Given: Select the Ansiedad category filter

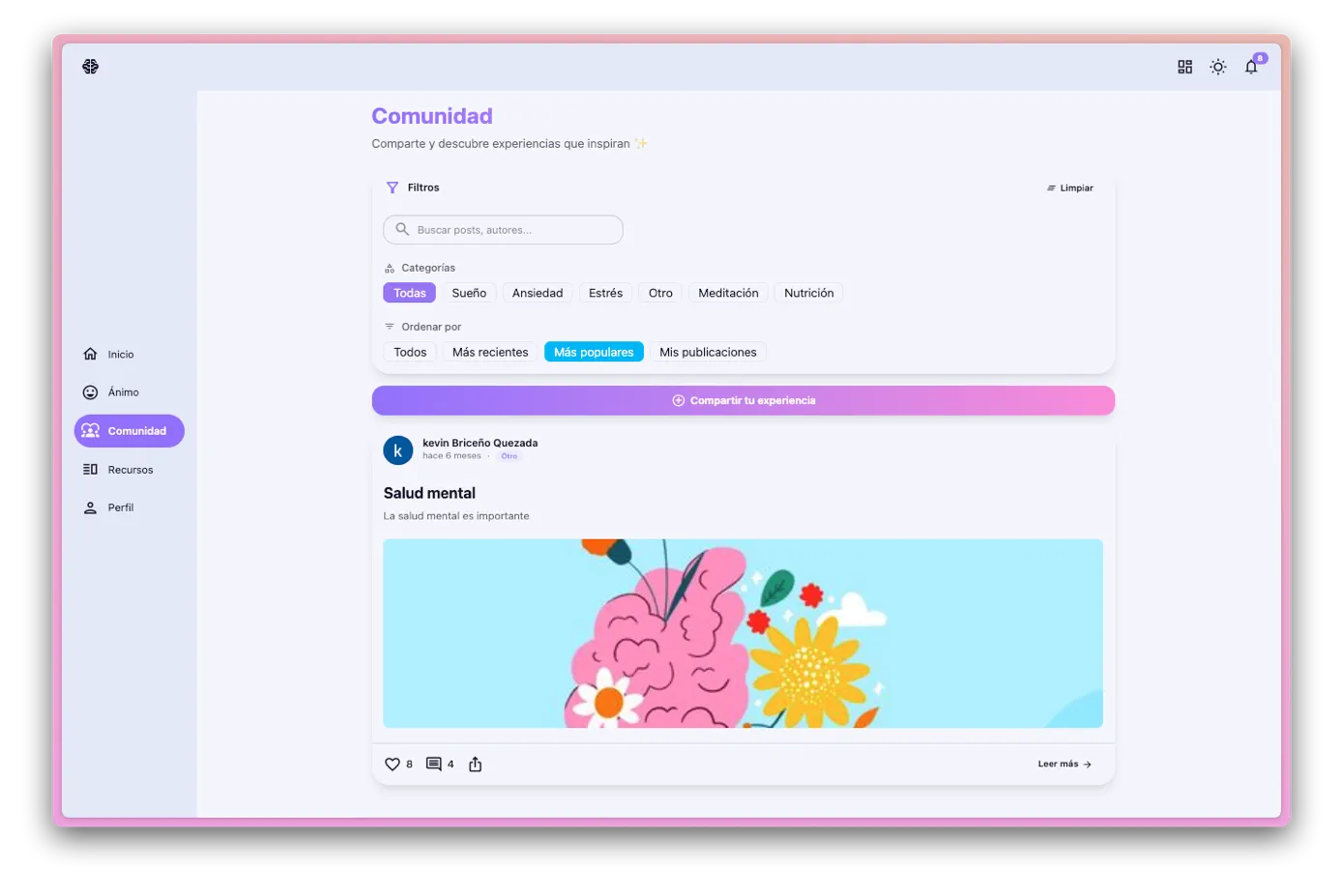Looking at the screenshot, I should coord(537,293).
